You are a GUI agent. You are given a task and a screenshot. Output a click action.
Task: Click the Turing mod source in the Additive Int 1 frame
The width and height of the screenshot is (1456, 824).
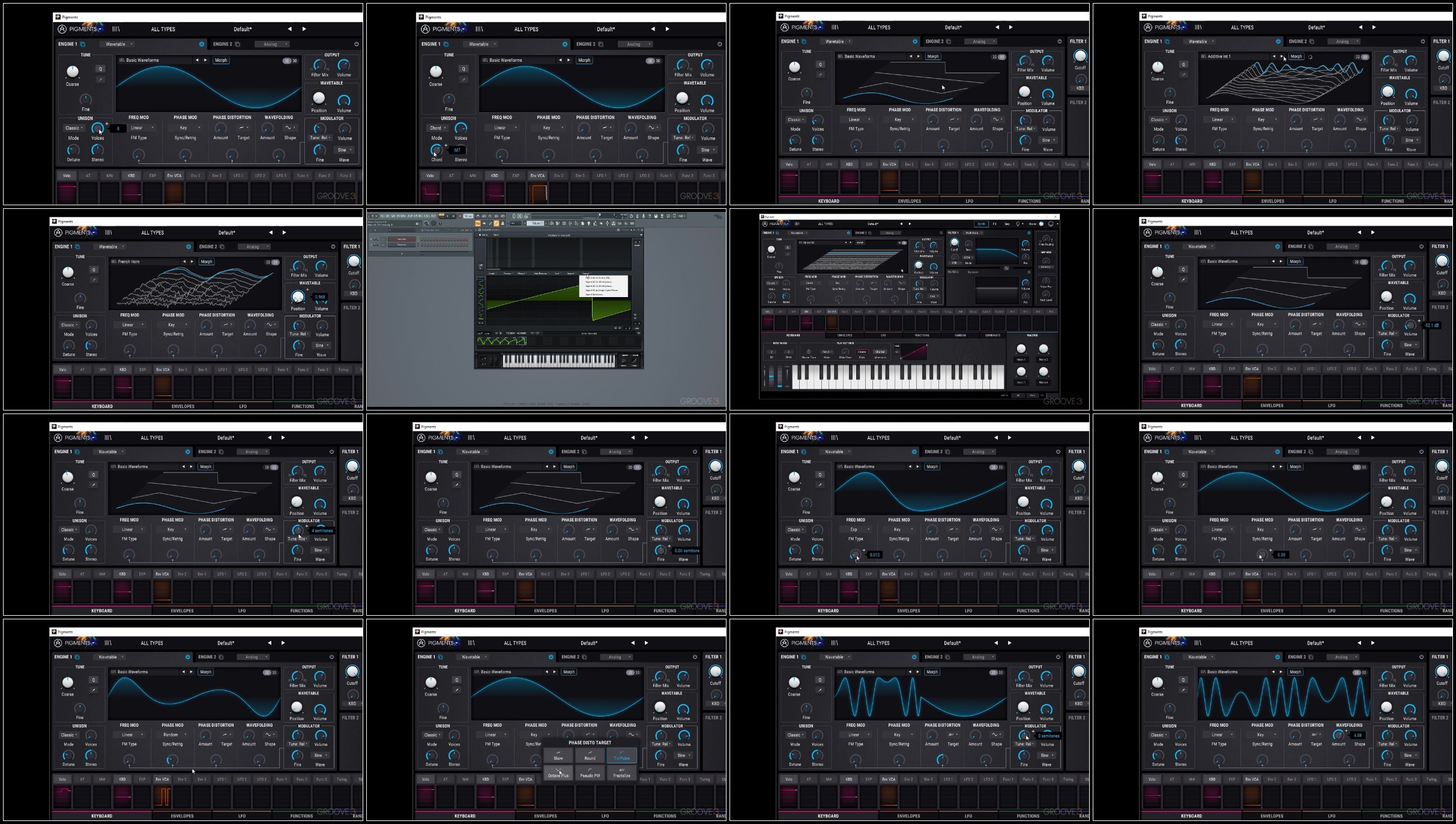[1433, 164]
